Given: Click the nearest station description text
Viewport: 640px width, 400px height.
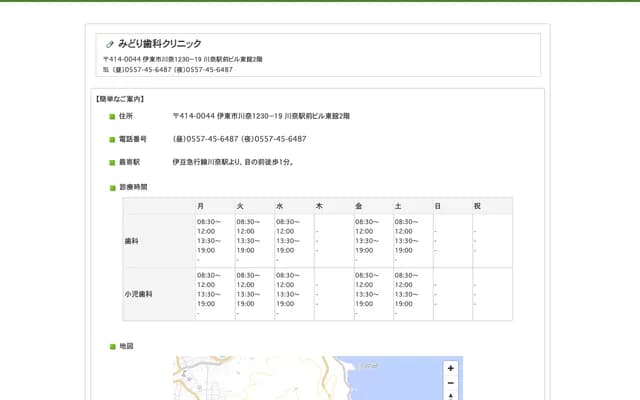Looking at the screenshot, I should coord(233,162).
